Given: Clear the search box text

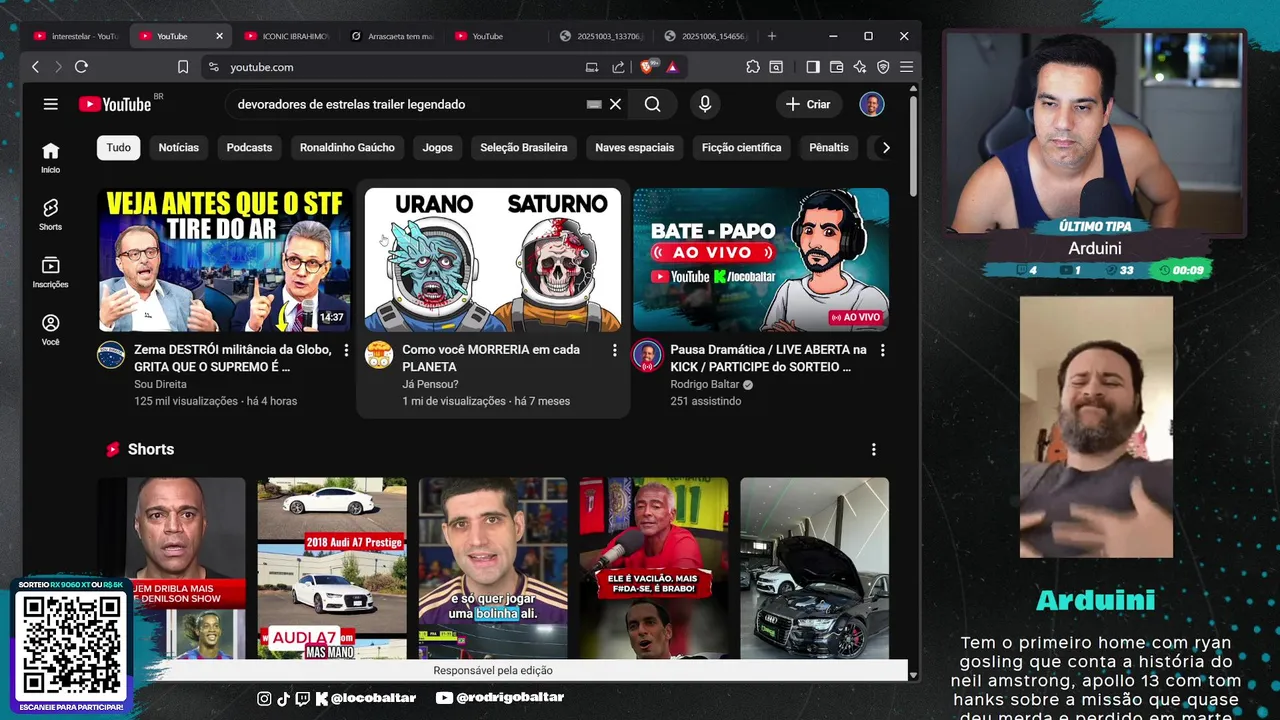Looking at the screenshot, I should point(615,104).
